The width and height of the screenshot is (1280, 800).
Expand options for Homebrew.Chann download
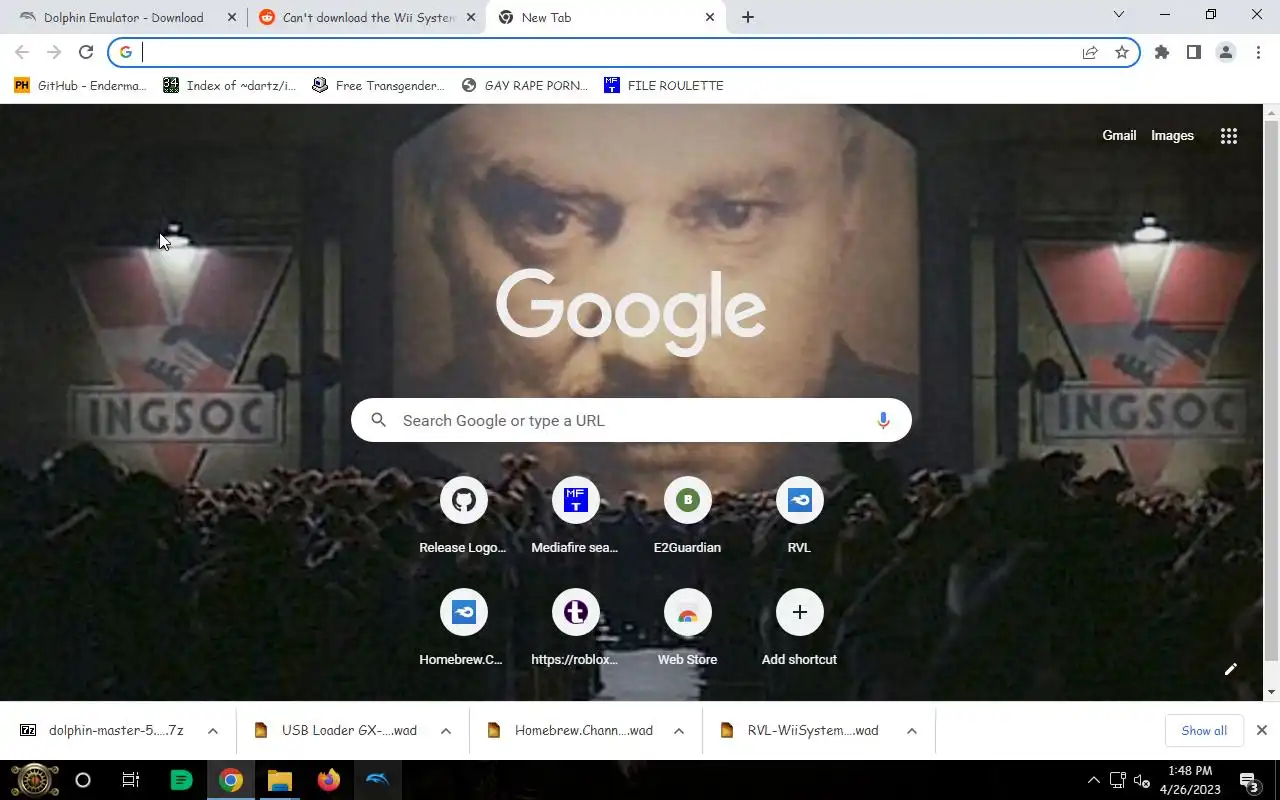[679, 731]
